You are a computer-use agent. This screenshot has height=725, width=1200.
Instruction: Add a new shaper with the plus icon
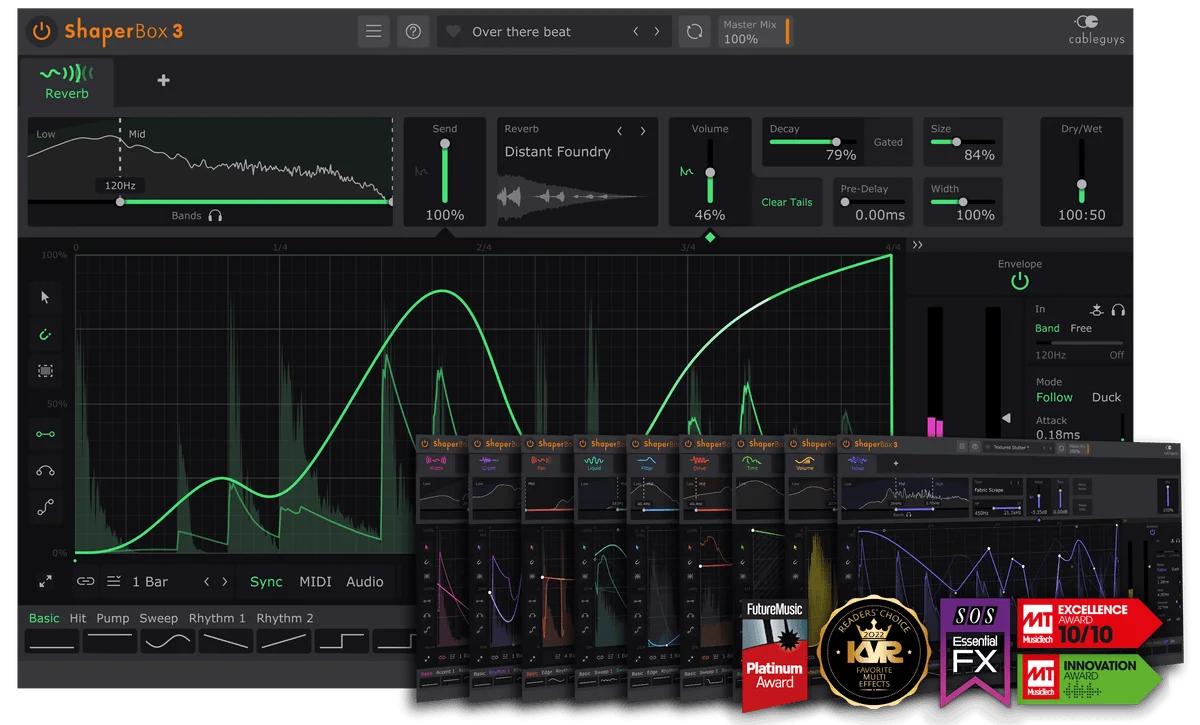pos(164,80)
